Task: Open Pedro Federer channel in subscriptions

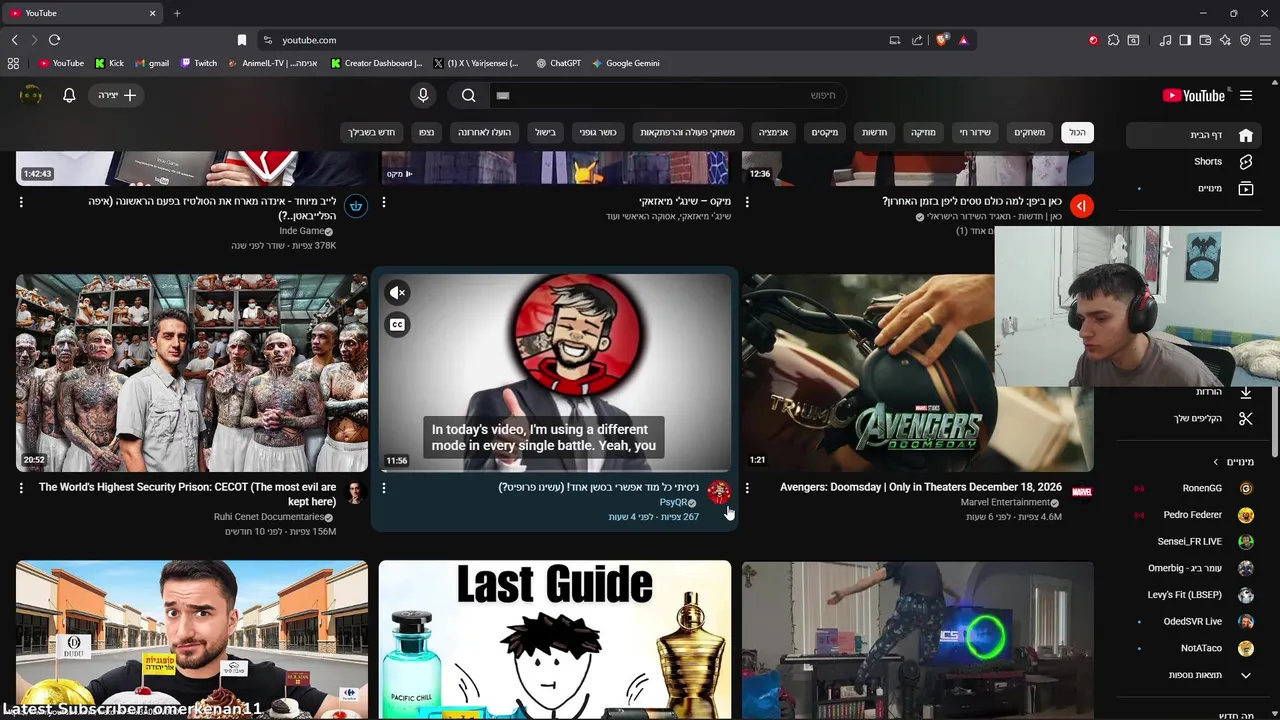Action: (x=1193, y=515)
